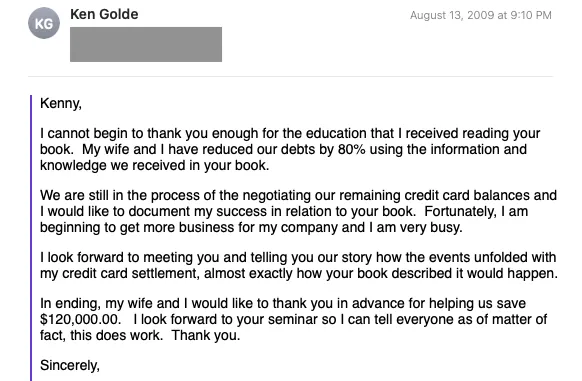Click the header divider line below the sender

pos(291,76)
